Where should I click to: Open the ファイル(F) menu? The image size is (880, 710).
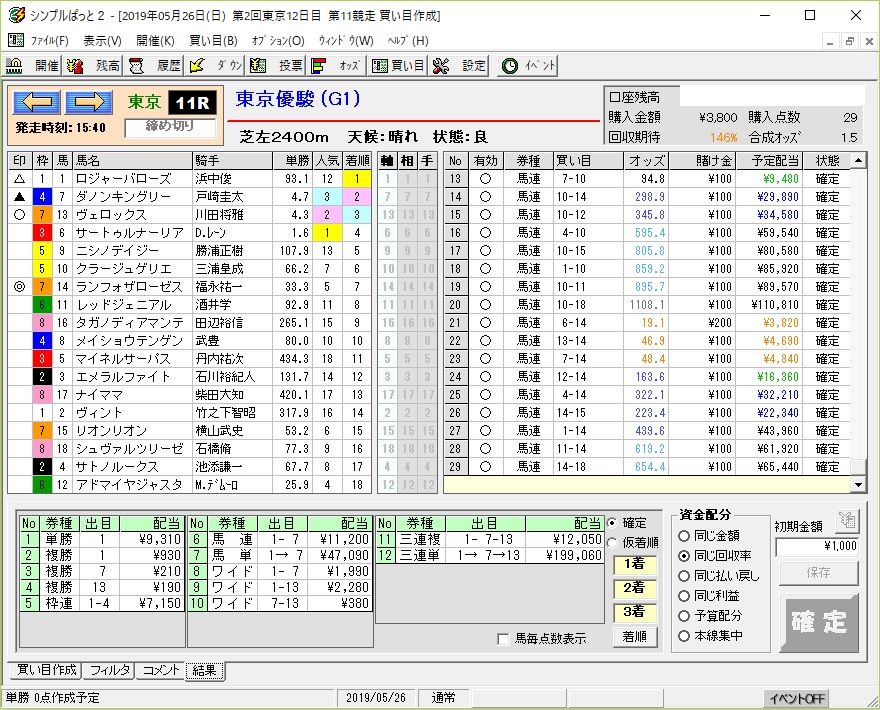[49, 40]
